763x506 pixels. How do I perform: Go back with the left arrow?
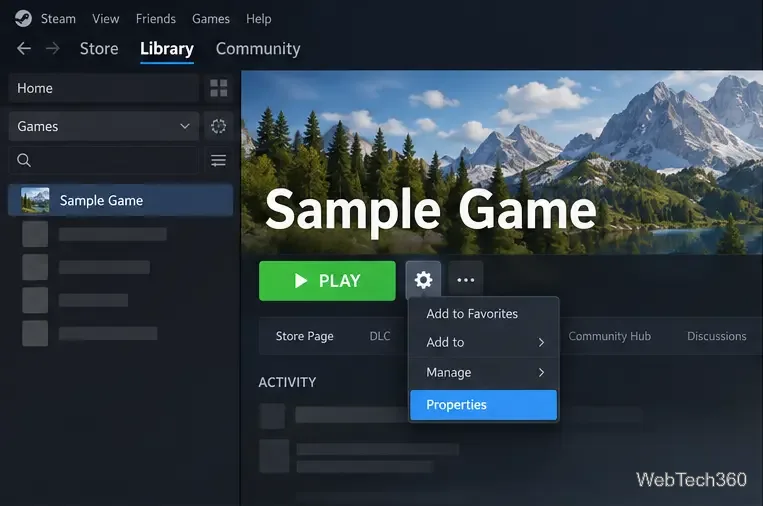(23, 49)
